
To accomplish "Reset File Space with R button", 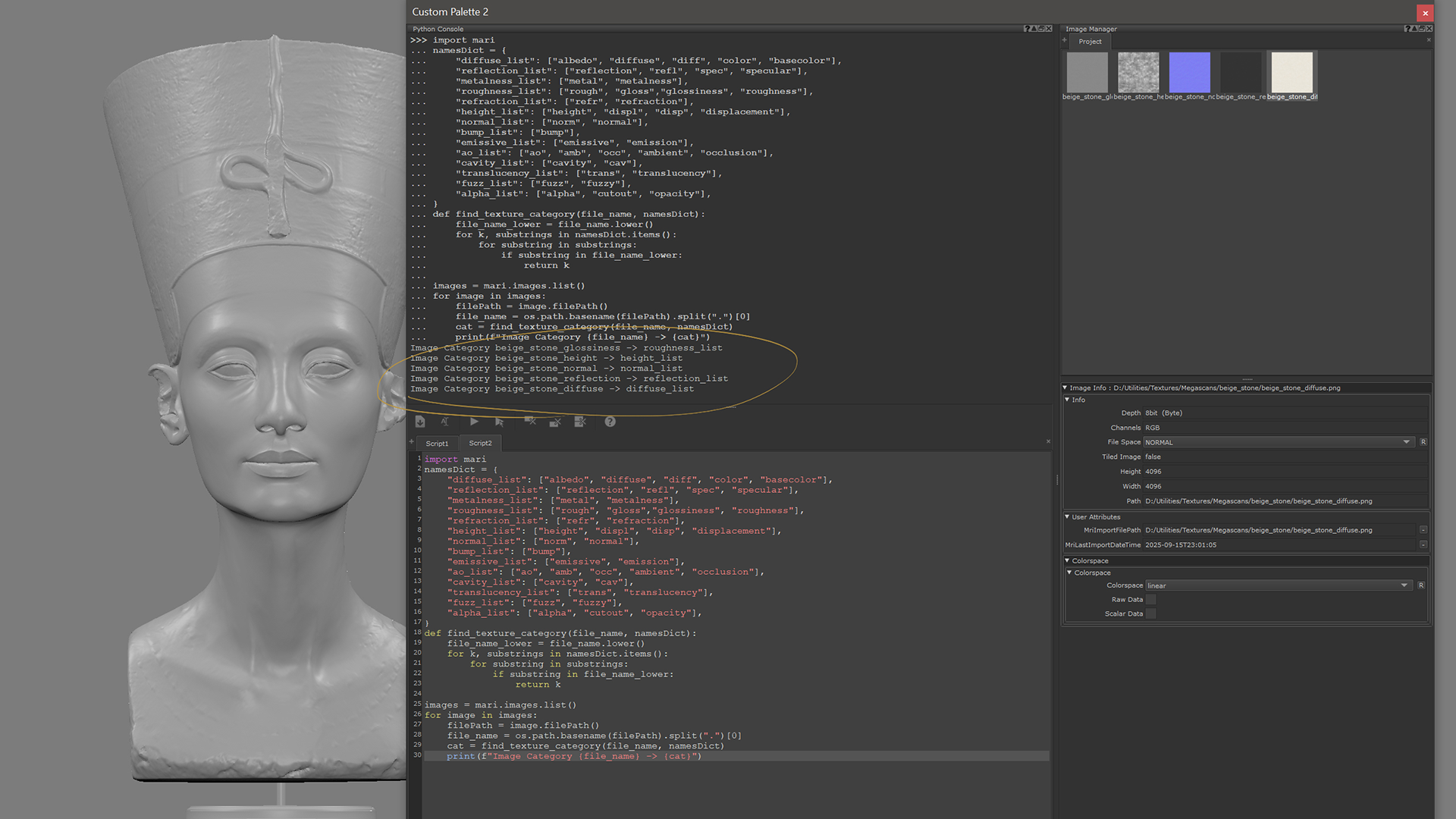I will click(1423, 442).
